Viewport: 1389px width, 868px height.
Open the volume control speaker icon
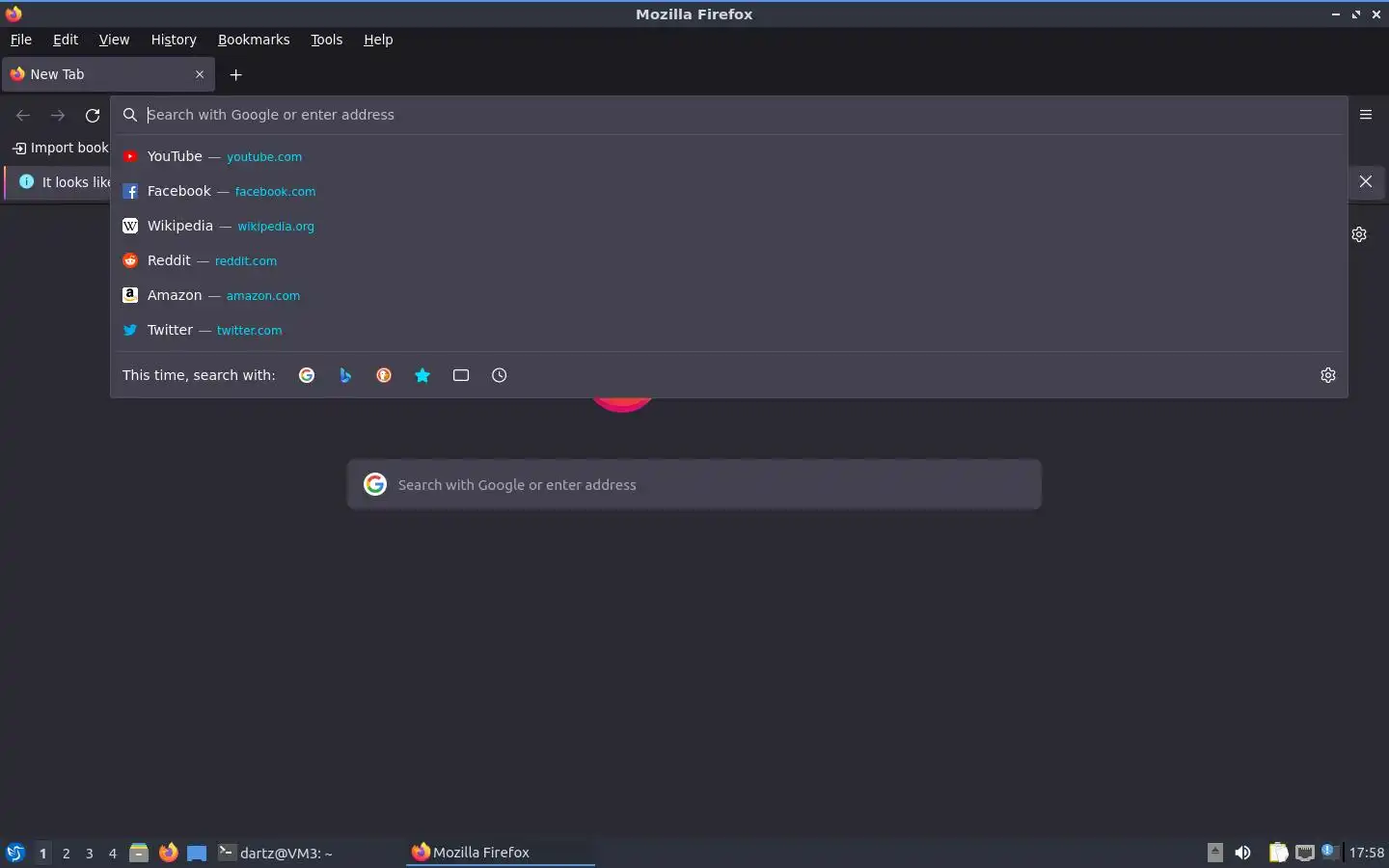click(x=1242, y=853)
